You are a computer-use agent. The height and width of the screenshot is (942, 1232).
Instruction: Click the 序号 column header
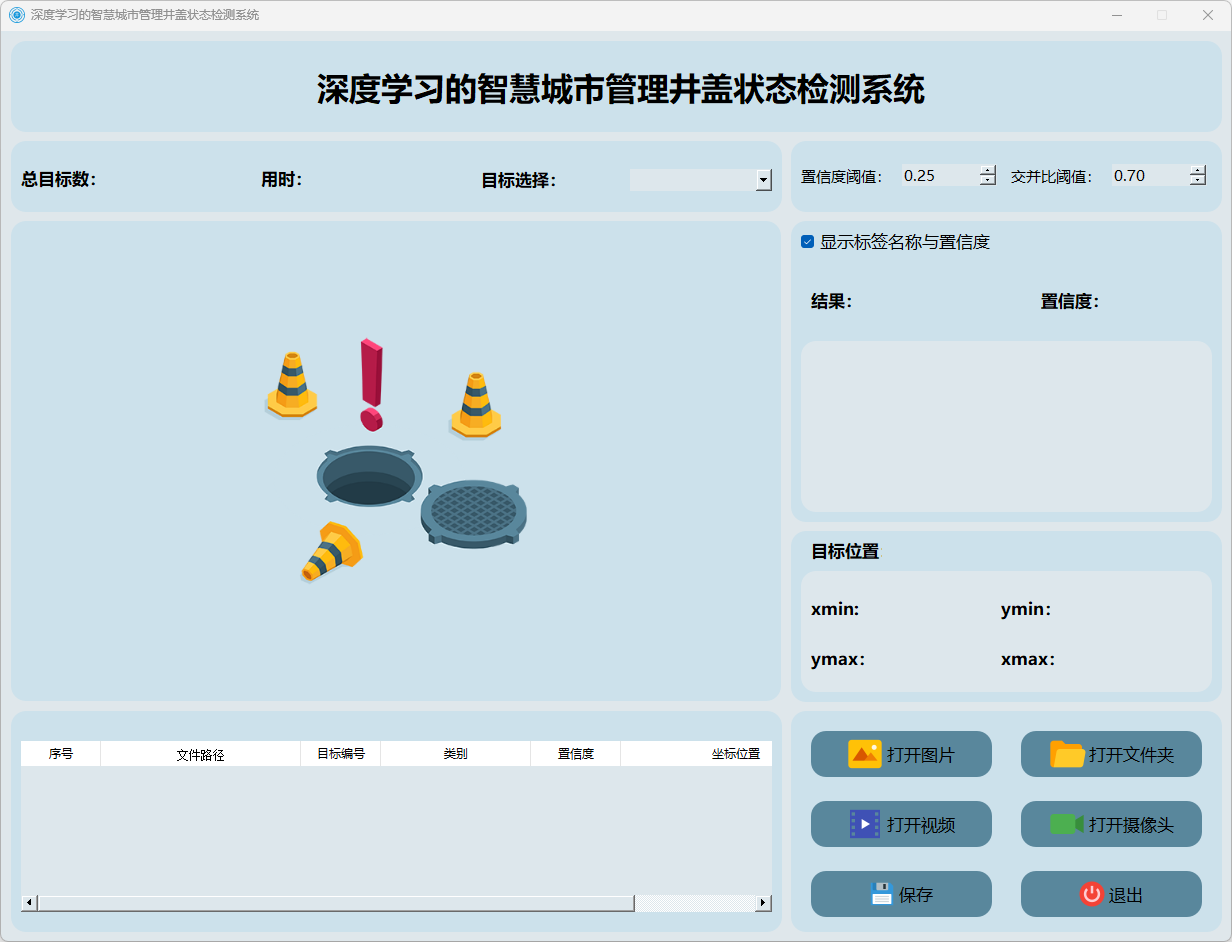click(61, 754)
